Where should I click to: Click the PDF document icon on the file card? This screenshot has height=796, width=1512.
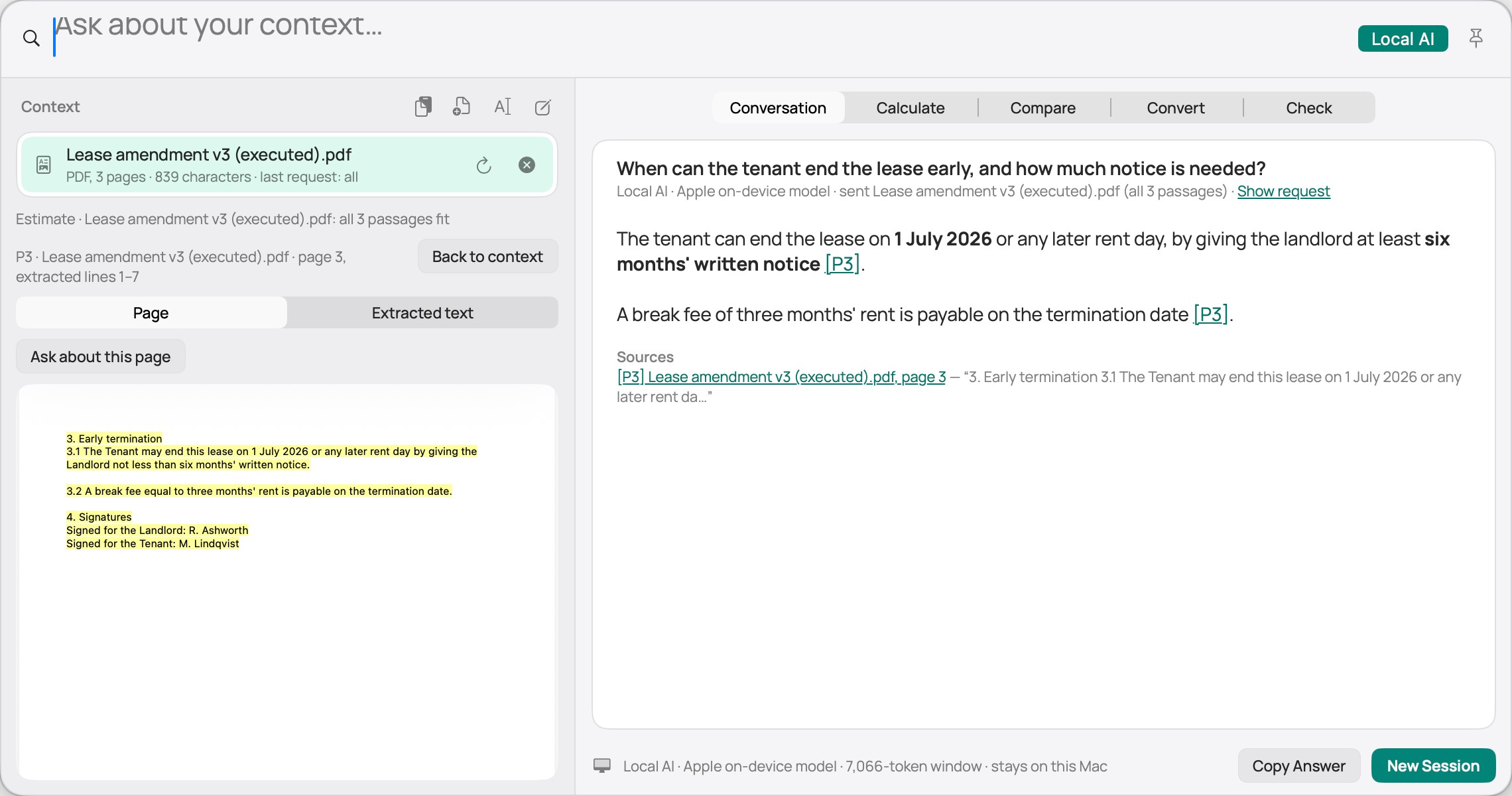pyautogui.click(x=44, y=165)
